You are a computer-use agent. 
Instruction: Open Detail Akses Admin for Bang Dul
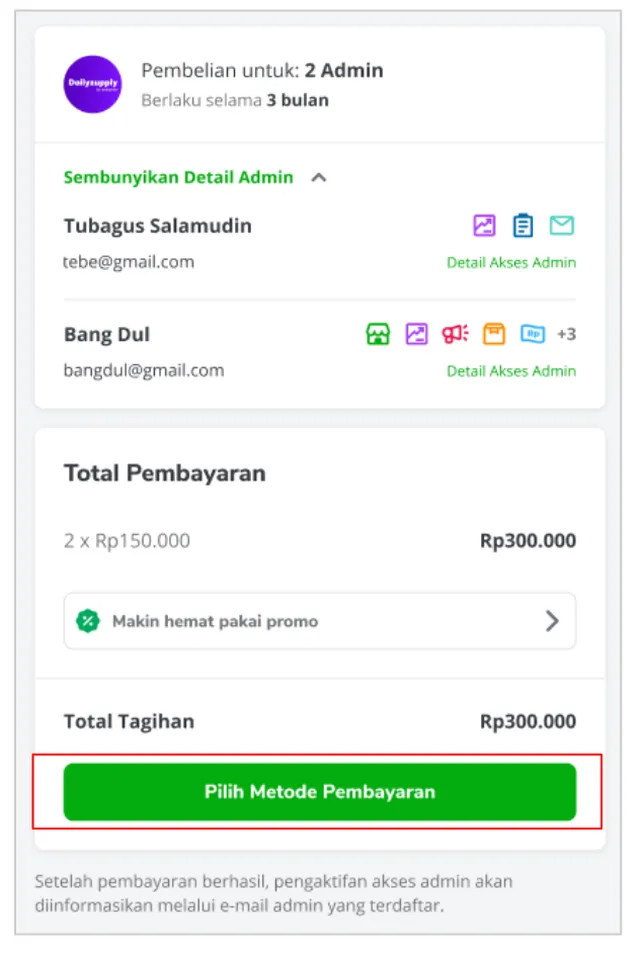click(511, 371)
